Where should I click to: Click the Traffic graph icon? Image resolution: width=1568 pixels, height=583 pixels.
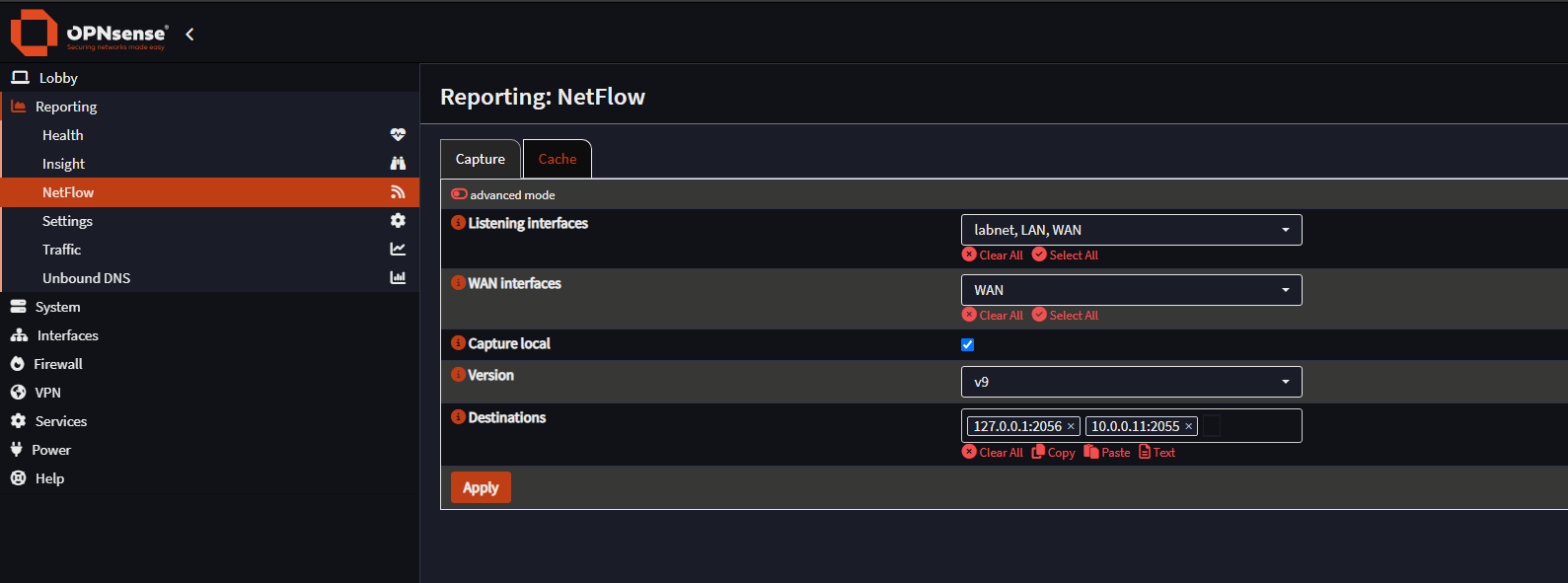(398, 249)
